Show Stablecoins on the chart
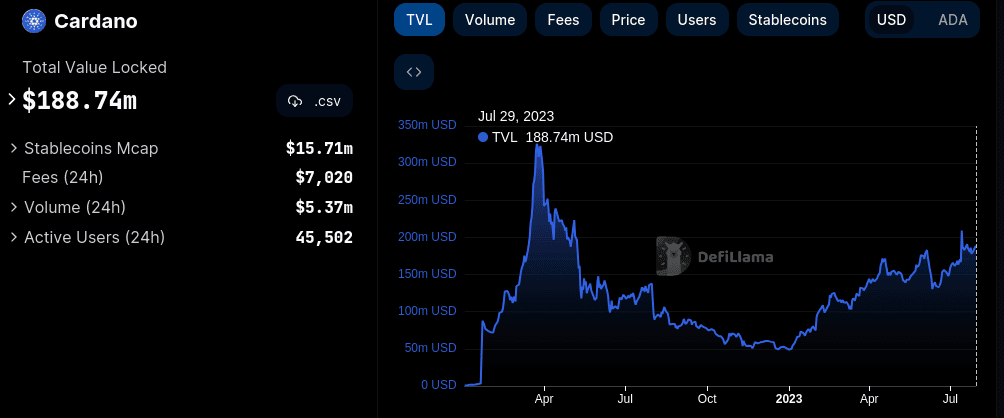1004x418 pixels. pos(787,20)
